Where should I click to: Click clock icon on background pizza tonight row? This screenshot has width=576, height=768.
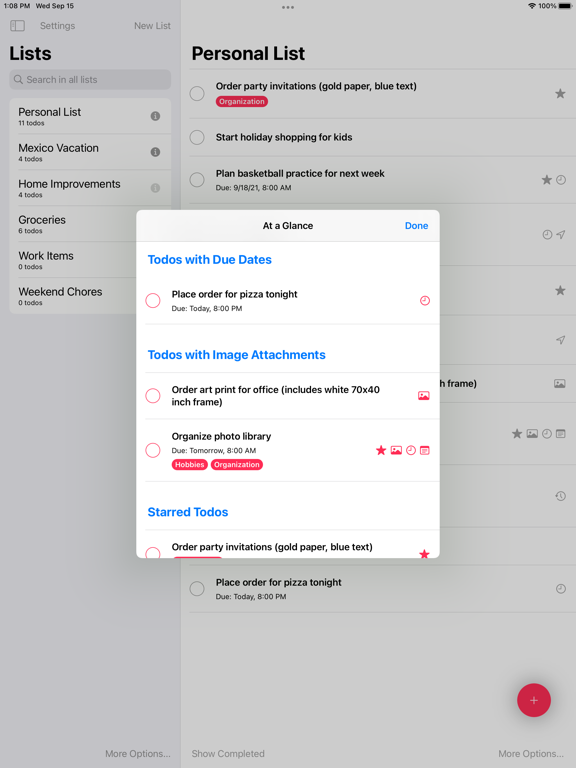pos(561,589)
